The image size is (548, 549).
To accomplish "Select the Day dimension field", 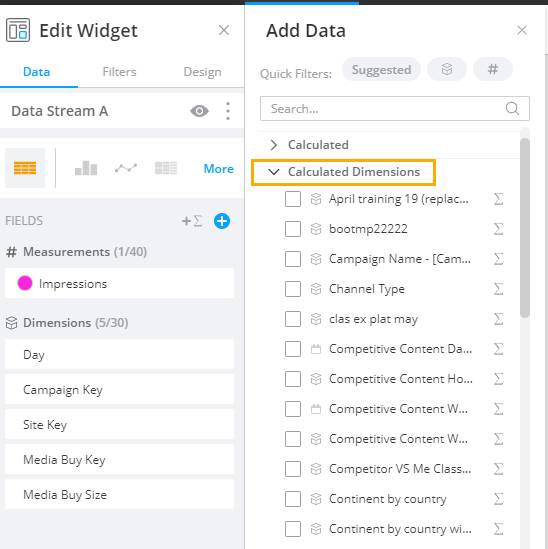I will tap(119, 354).
